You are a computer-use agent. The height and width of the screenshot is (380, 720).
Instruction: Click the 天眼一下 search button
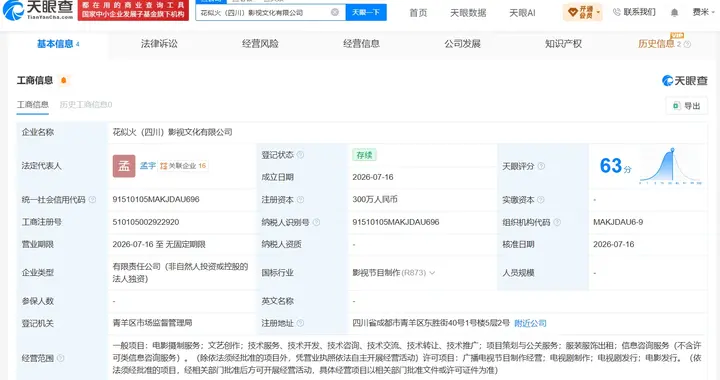tap(366, 12)
